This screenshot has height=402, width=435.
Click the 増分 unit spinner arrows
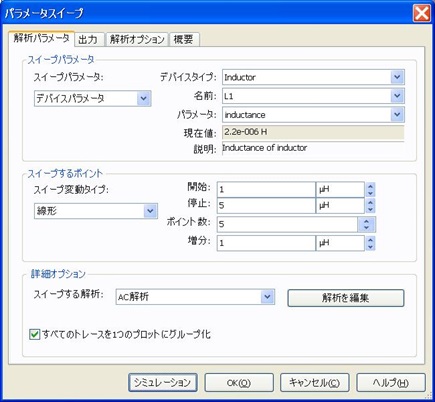[370, 243]
